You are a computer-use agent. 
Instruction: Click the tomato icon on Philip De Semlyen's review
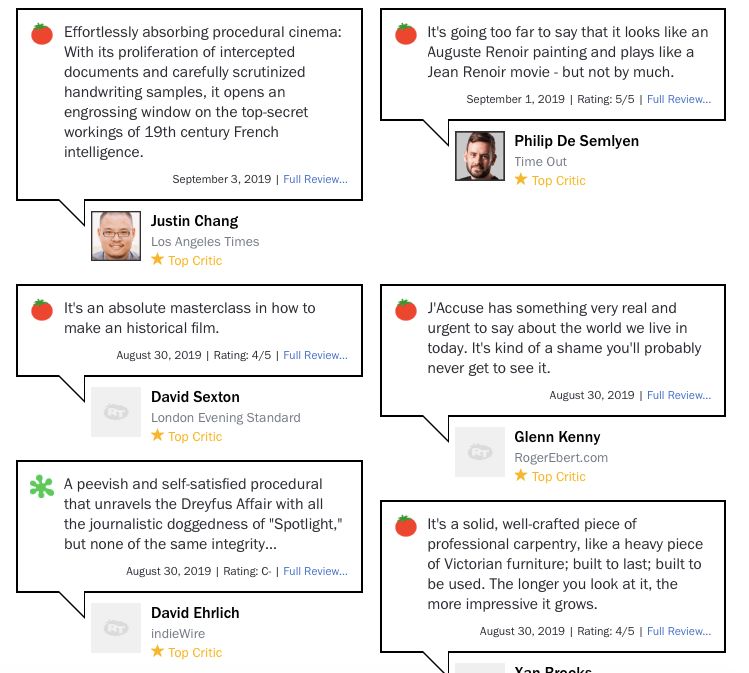click(x=406, y=34)
